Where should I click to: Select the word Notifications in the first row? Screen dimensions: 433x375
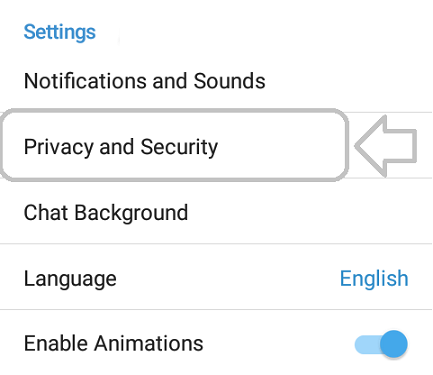click(x=86, y=81)
